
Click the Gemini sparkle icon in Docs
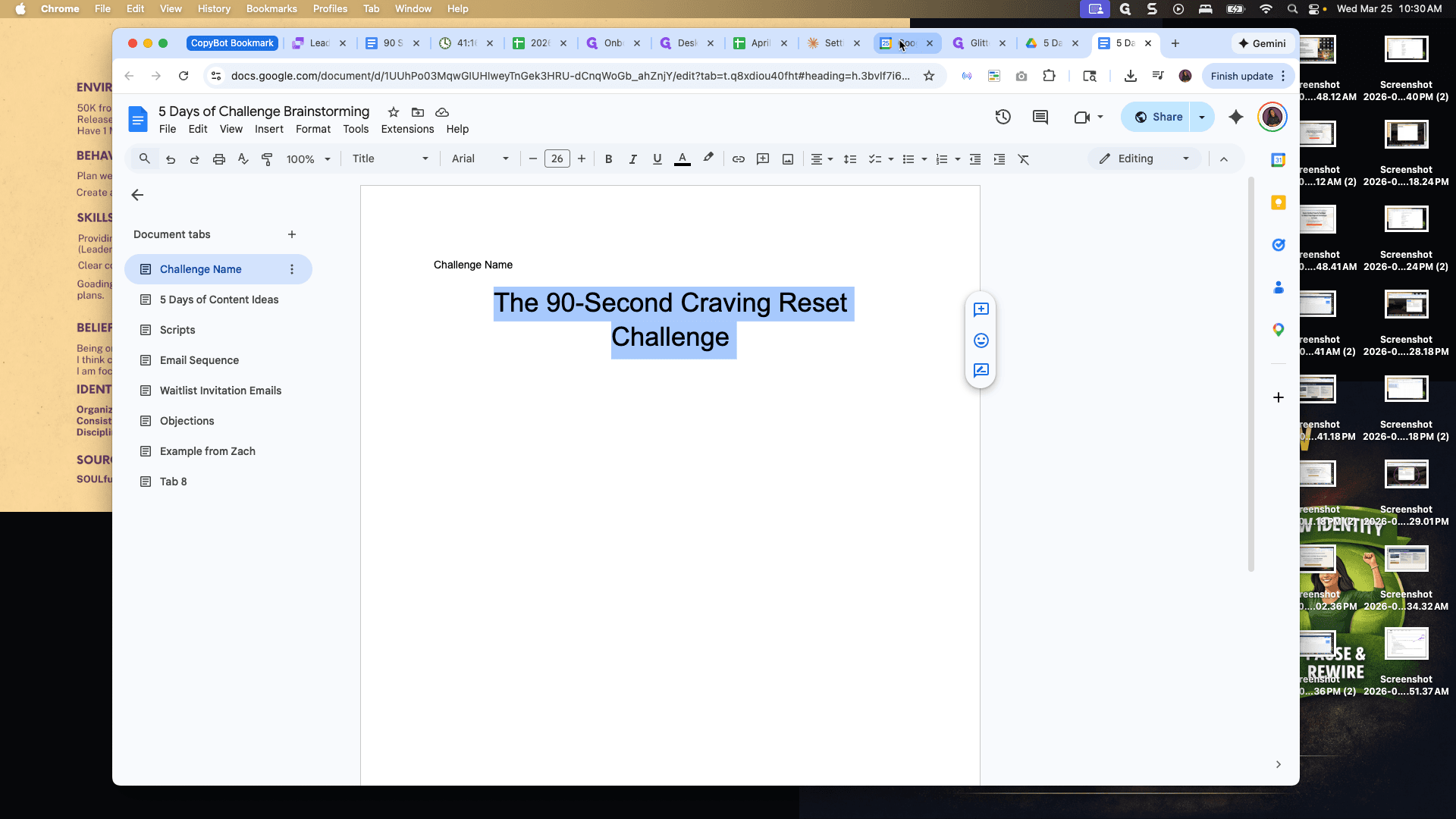click(x=1236, y=117)
